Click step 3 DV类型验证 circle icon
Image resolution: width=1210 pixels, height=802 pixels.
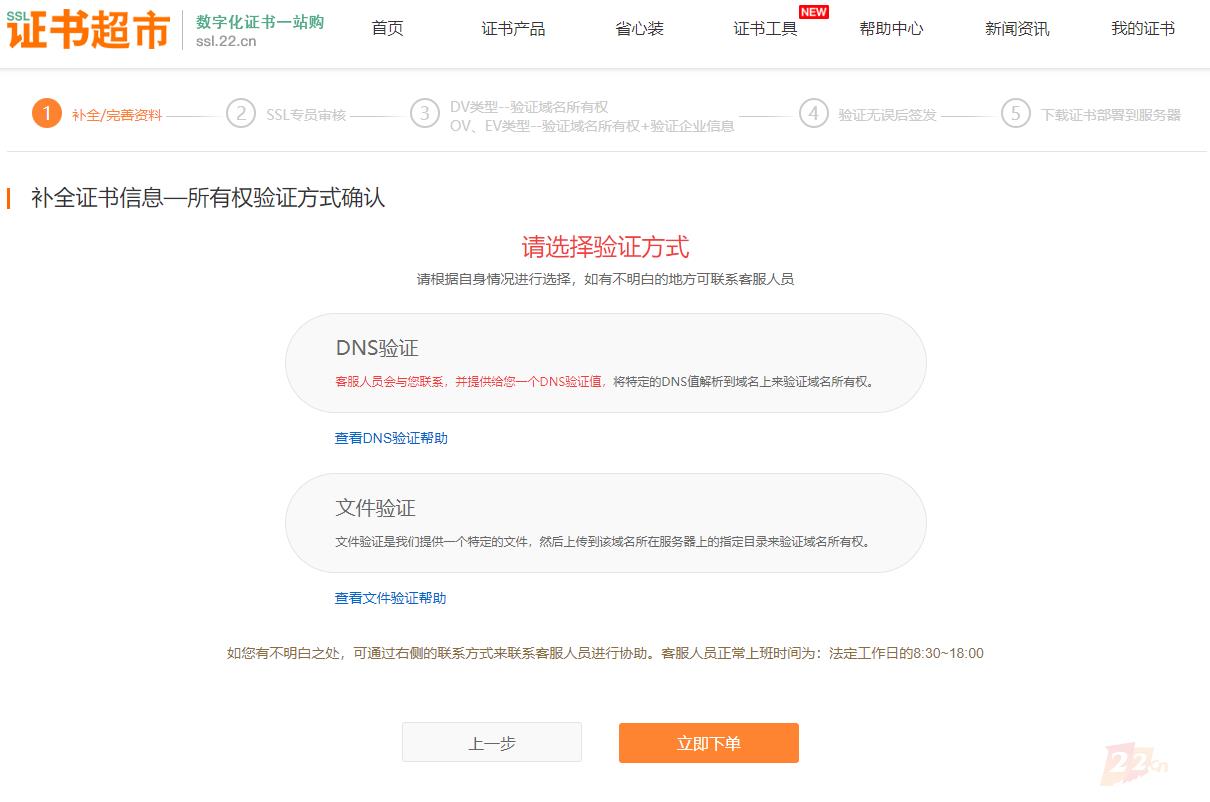[x=423, y=113]
